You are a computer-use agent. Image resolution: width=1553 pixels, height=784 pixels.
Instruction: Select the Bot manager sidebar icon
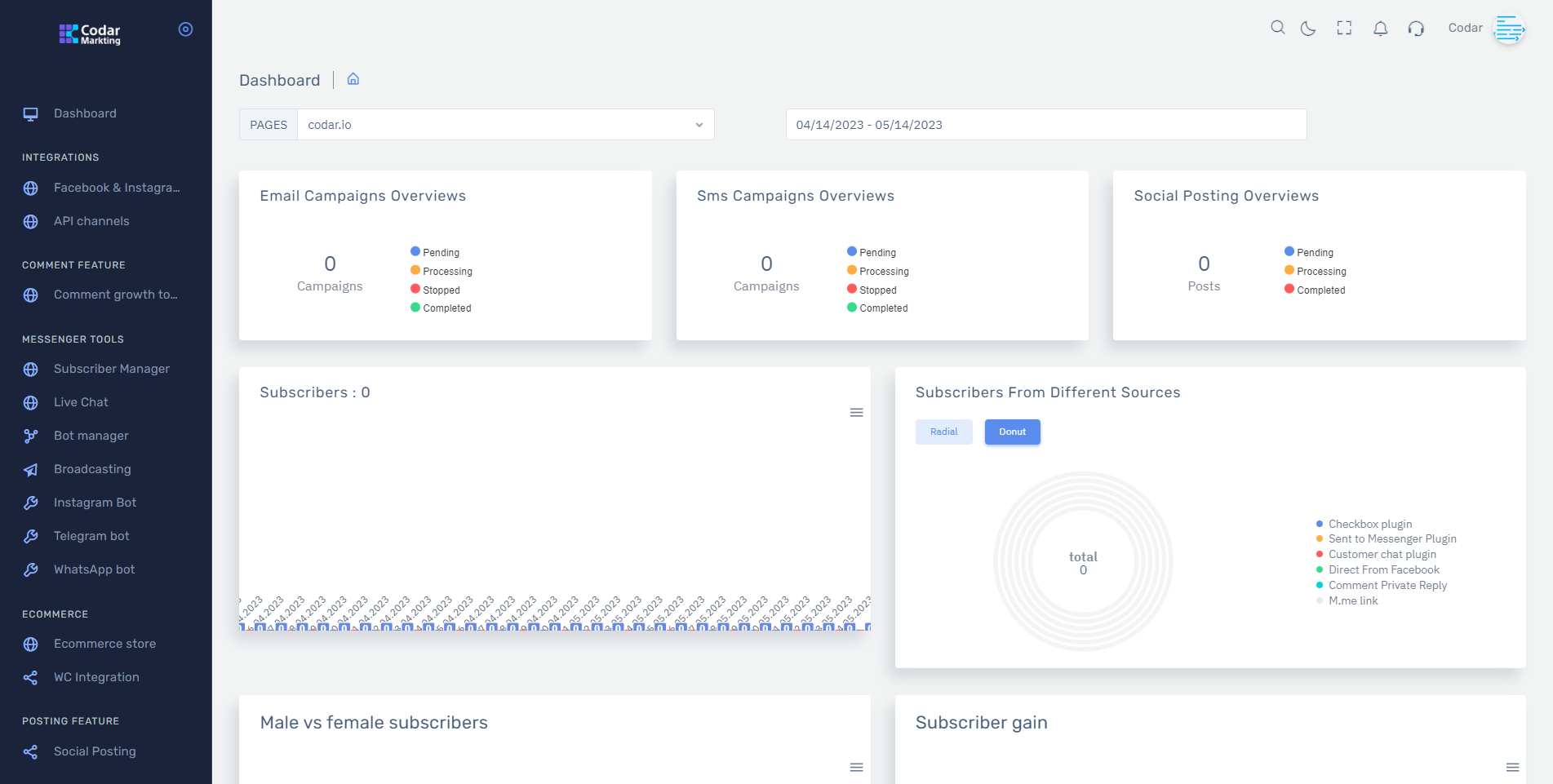coord(30,436)
